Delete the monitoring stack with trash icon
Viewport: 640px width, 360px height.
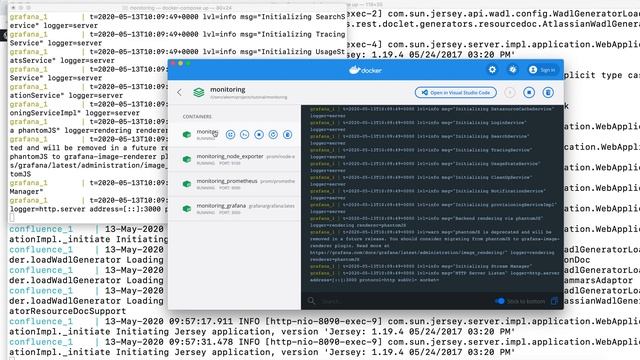pos(548,93)
